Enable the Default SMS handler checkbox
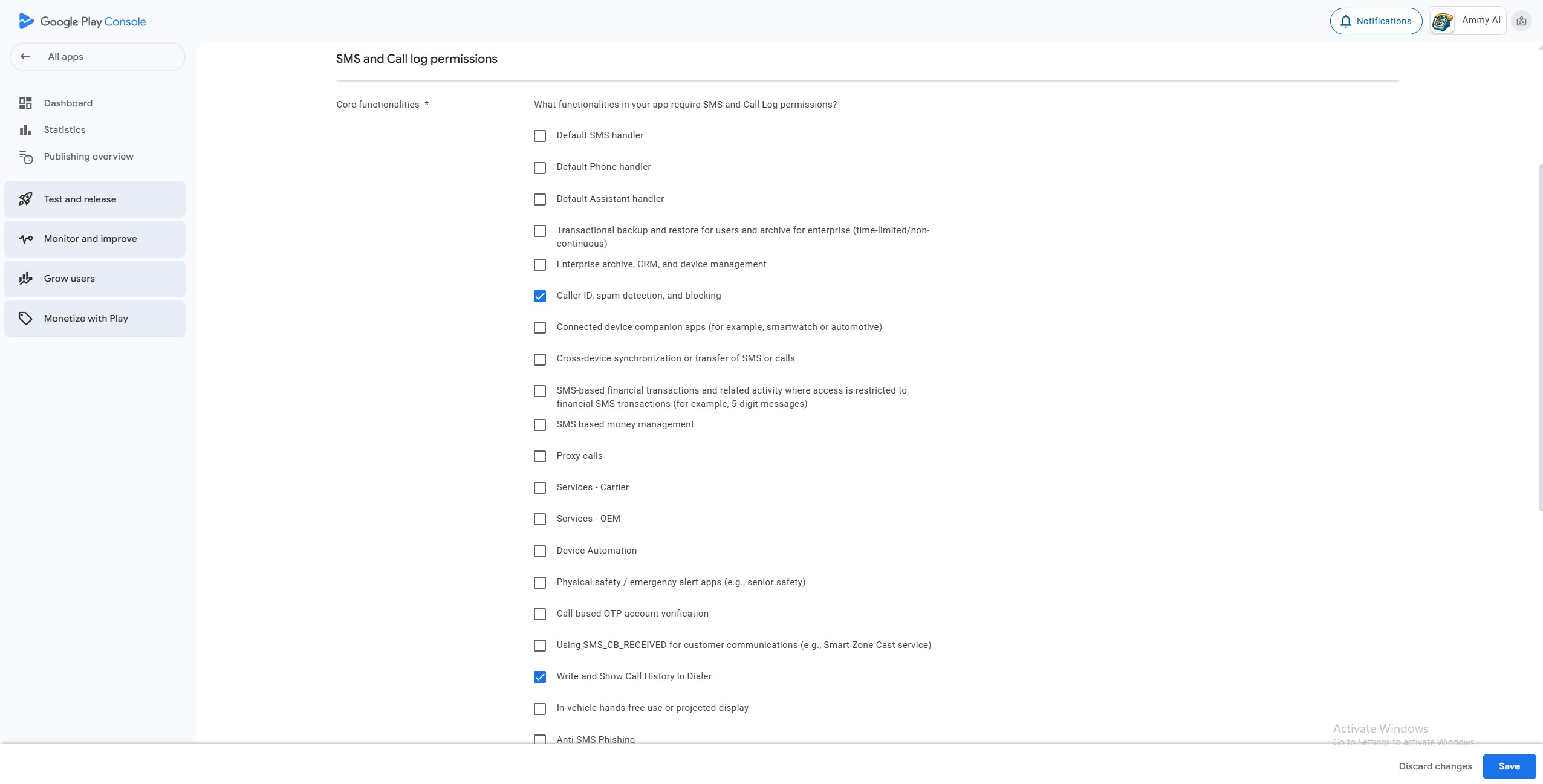Viewport: 1543px width, 784px height. (x=540, y=136)
